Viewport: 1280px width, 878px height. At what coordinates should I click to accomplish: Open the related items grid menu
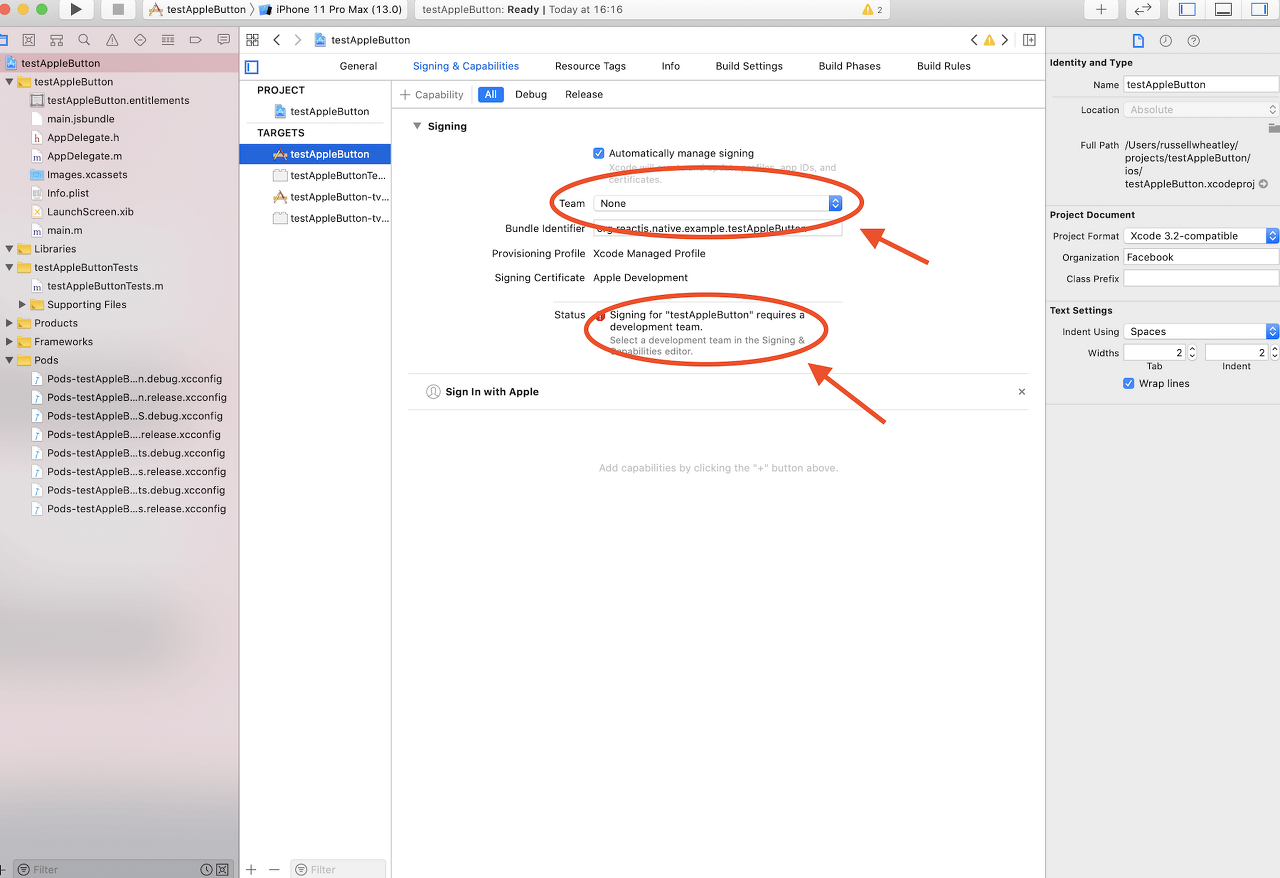(x=252, y=40)
